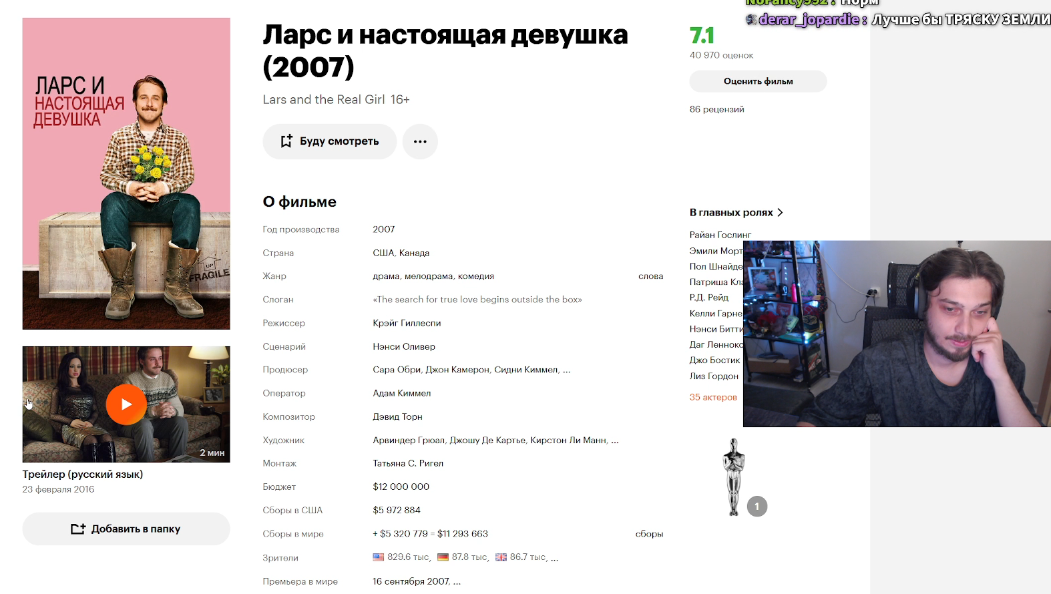Click 'Джошу Де Картье' designer link
This screenshot has width=1051, height=594.
(487, 440)
